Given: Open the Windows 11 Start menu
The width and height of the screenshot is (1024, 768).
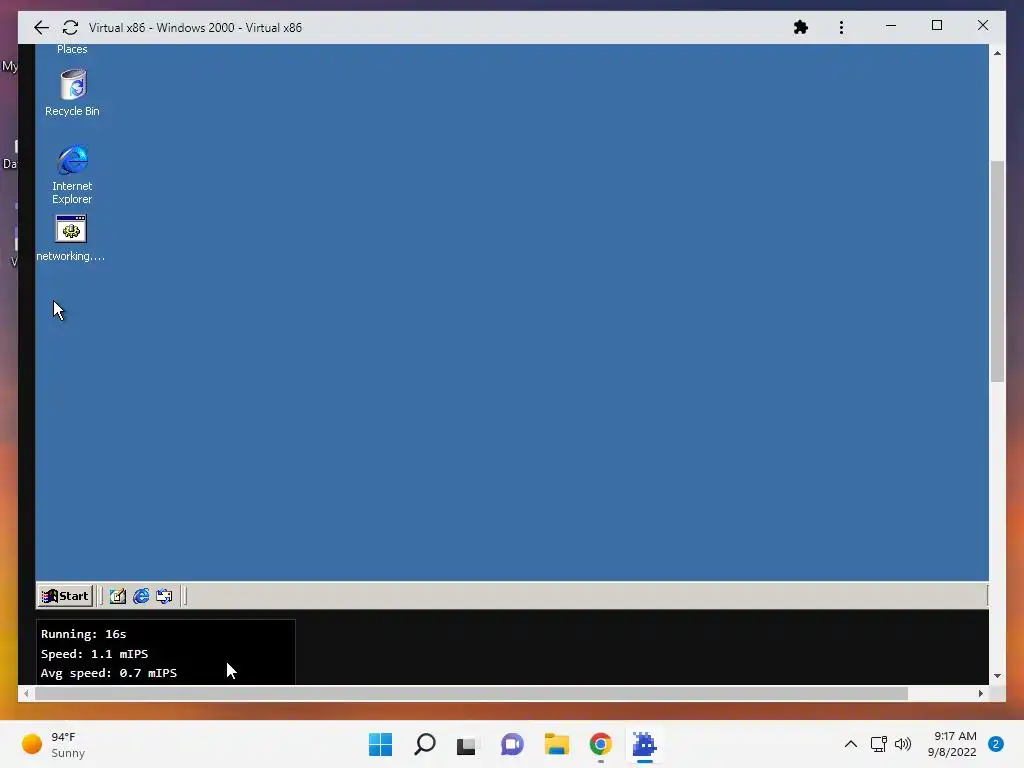Looking at the screenshot, I should [x=380, y=744].
